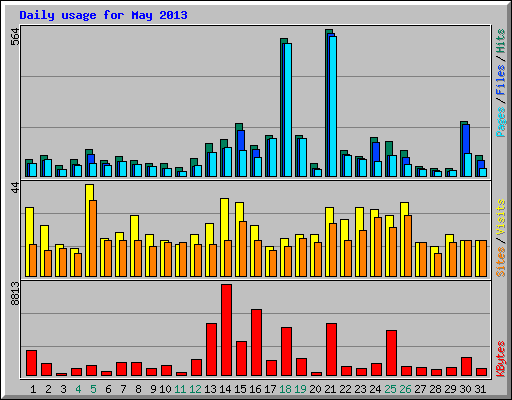Click the orange Sites bar for day 24
512x400 pixels.
(x=378, y=247)
